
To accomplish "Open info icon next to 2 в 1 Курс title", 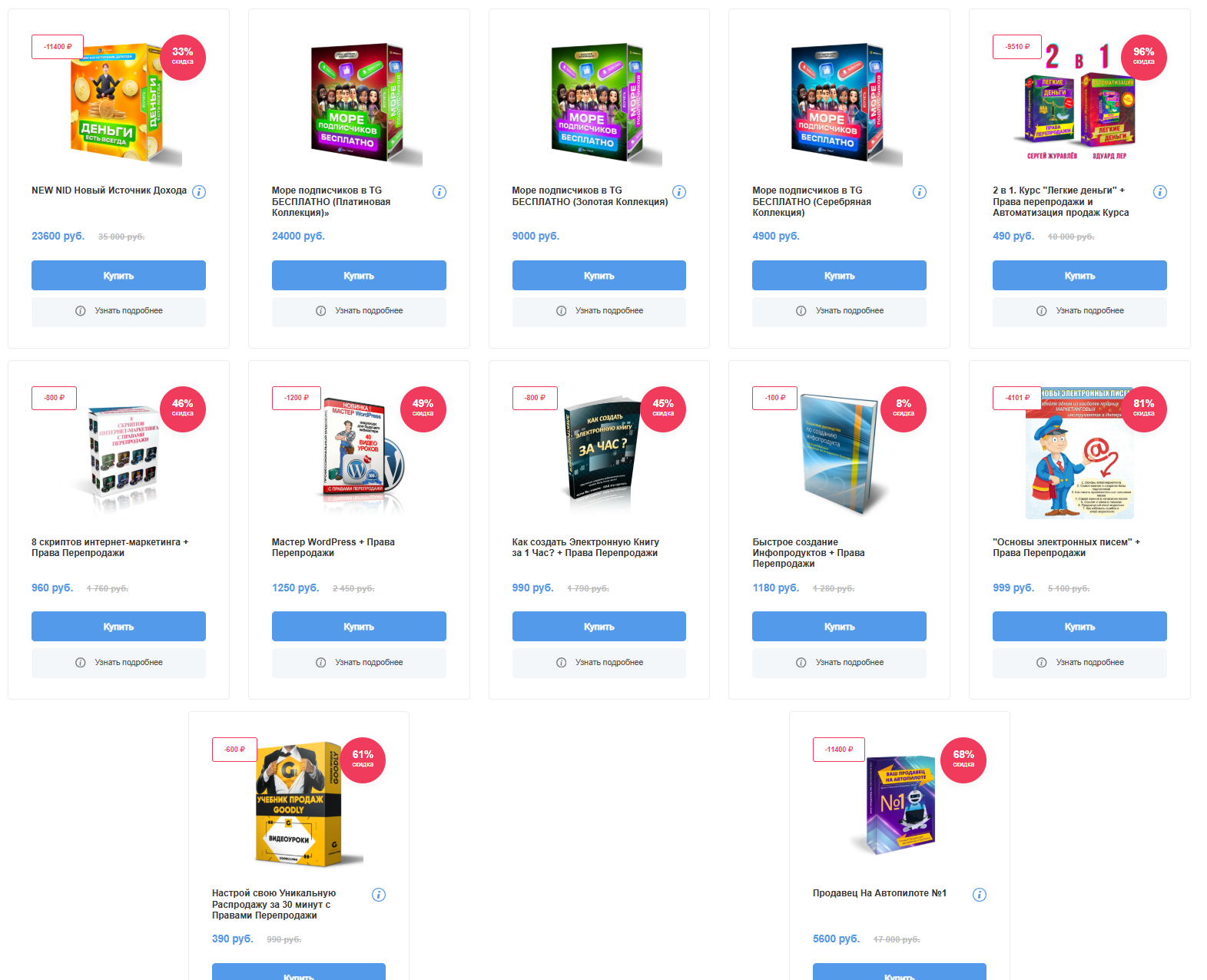I will click(x=1160, y=192).
